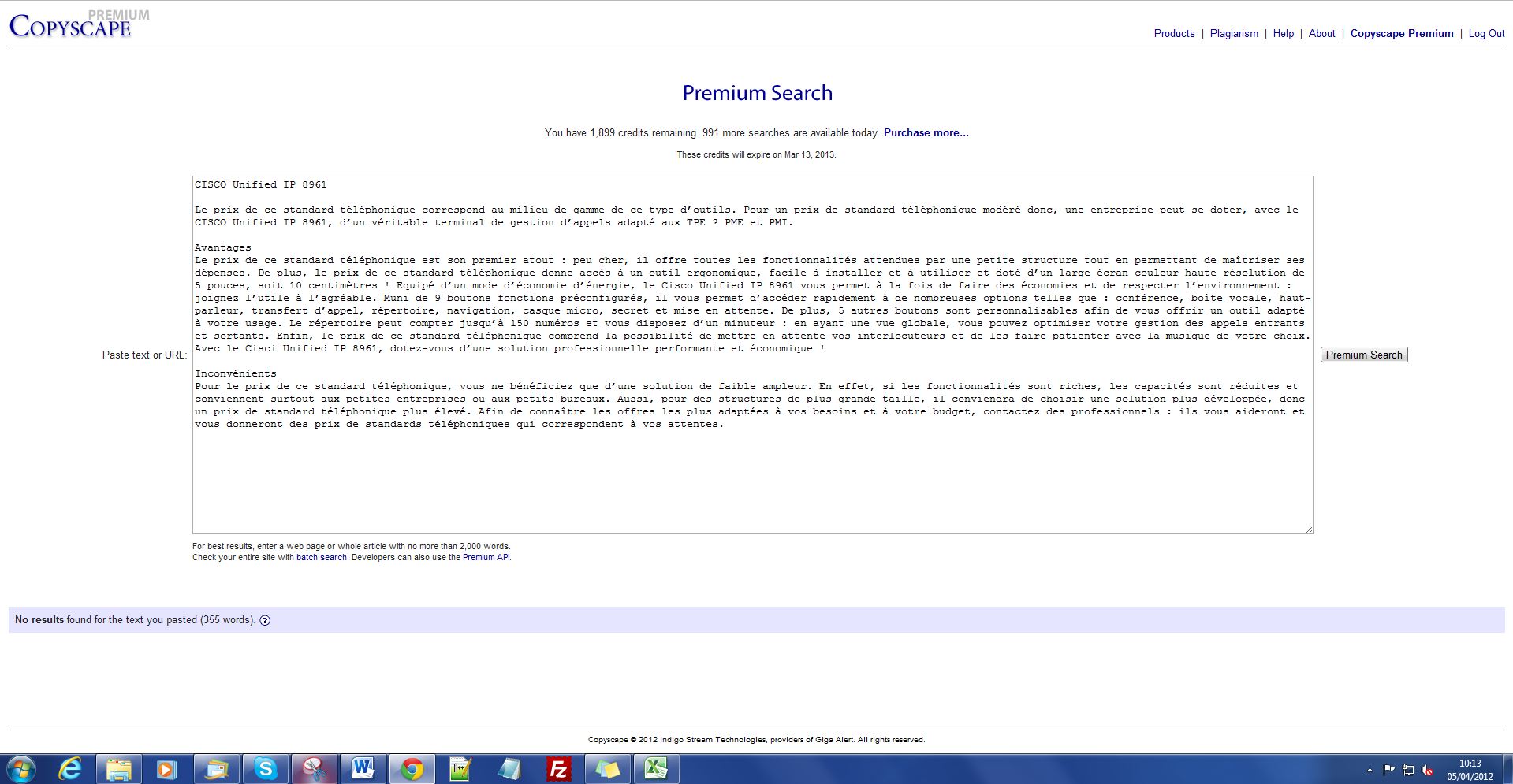Open the Products menu link
1513x784 pixels.
1174,34
